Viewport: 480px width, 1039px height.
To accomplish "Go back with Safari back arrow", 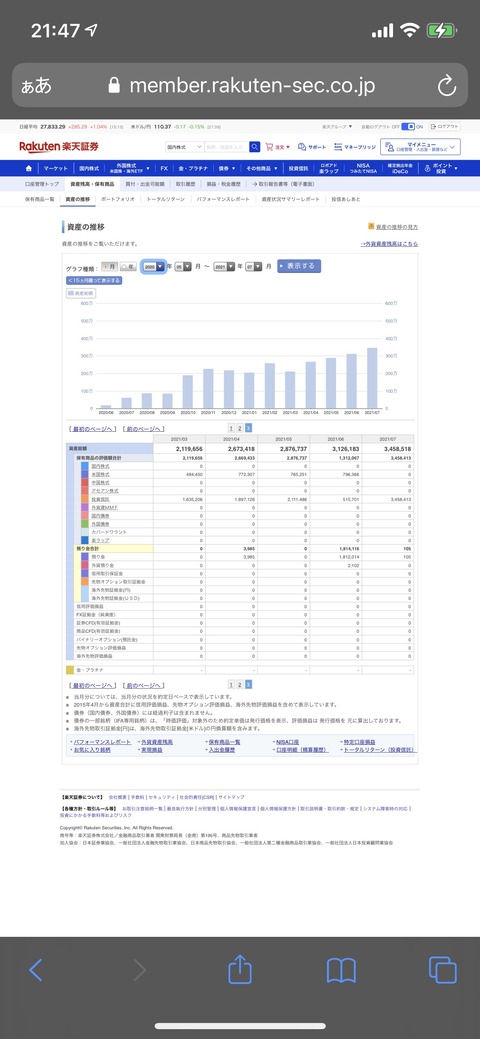I will pos(36,970).
